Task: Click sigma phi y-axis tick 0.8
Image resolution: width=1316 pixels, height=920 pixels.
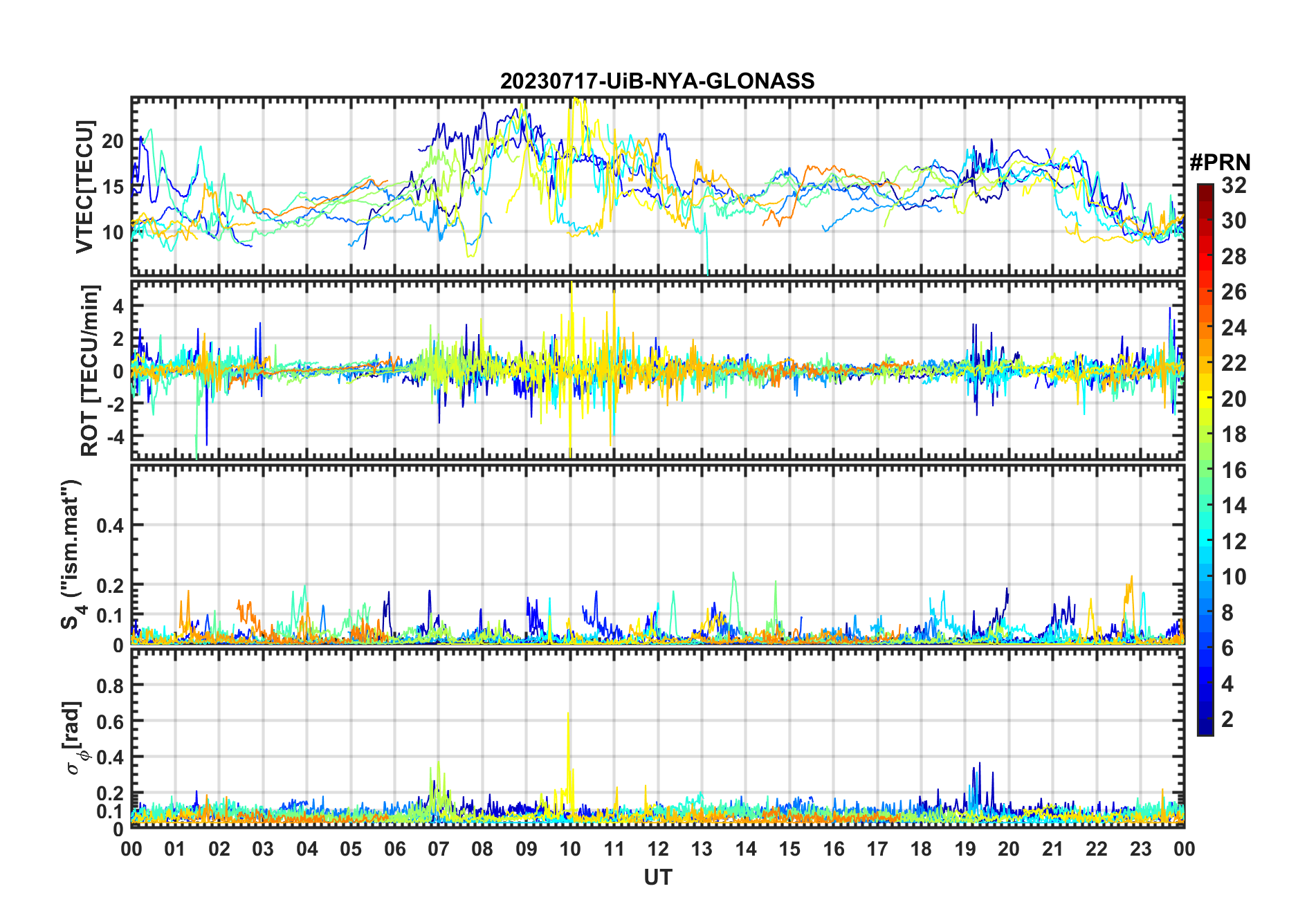Action: tap(111, 686)
